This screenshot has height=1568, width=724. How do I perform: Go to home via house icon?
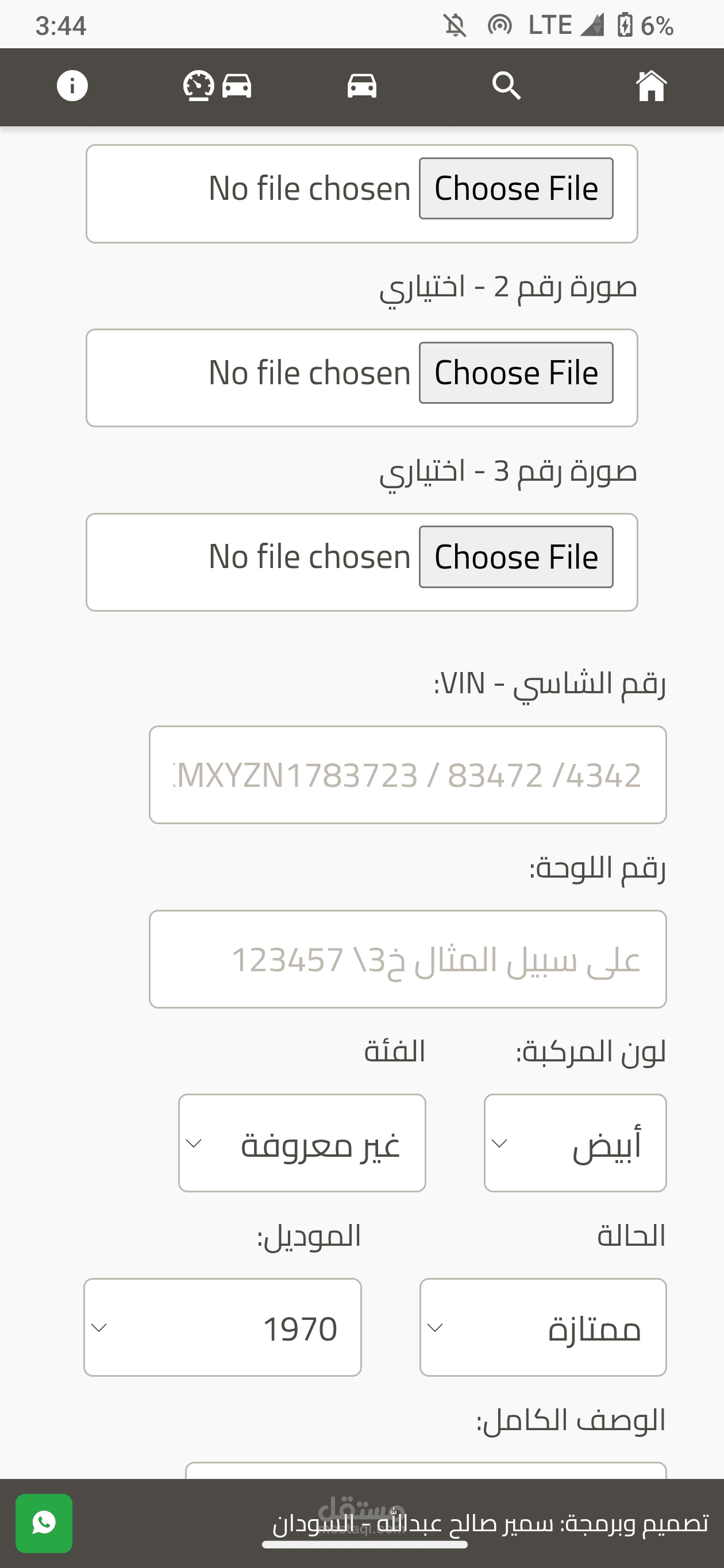(651, 86)
